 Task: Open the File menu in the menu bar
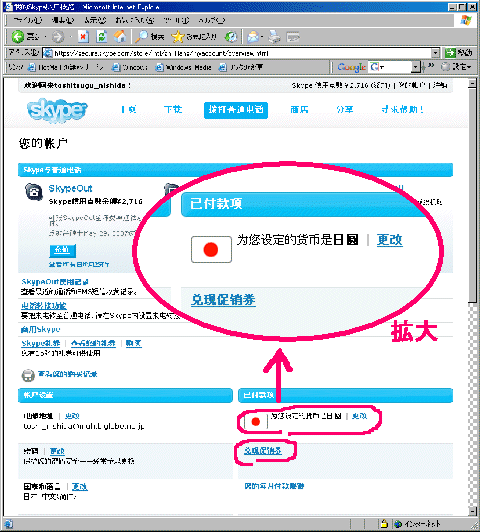tap(28, 20)
